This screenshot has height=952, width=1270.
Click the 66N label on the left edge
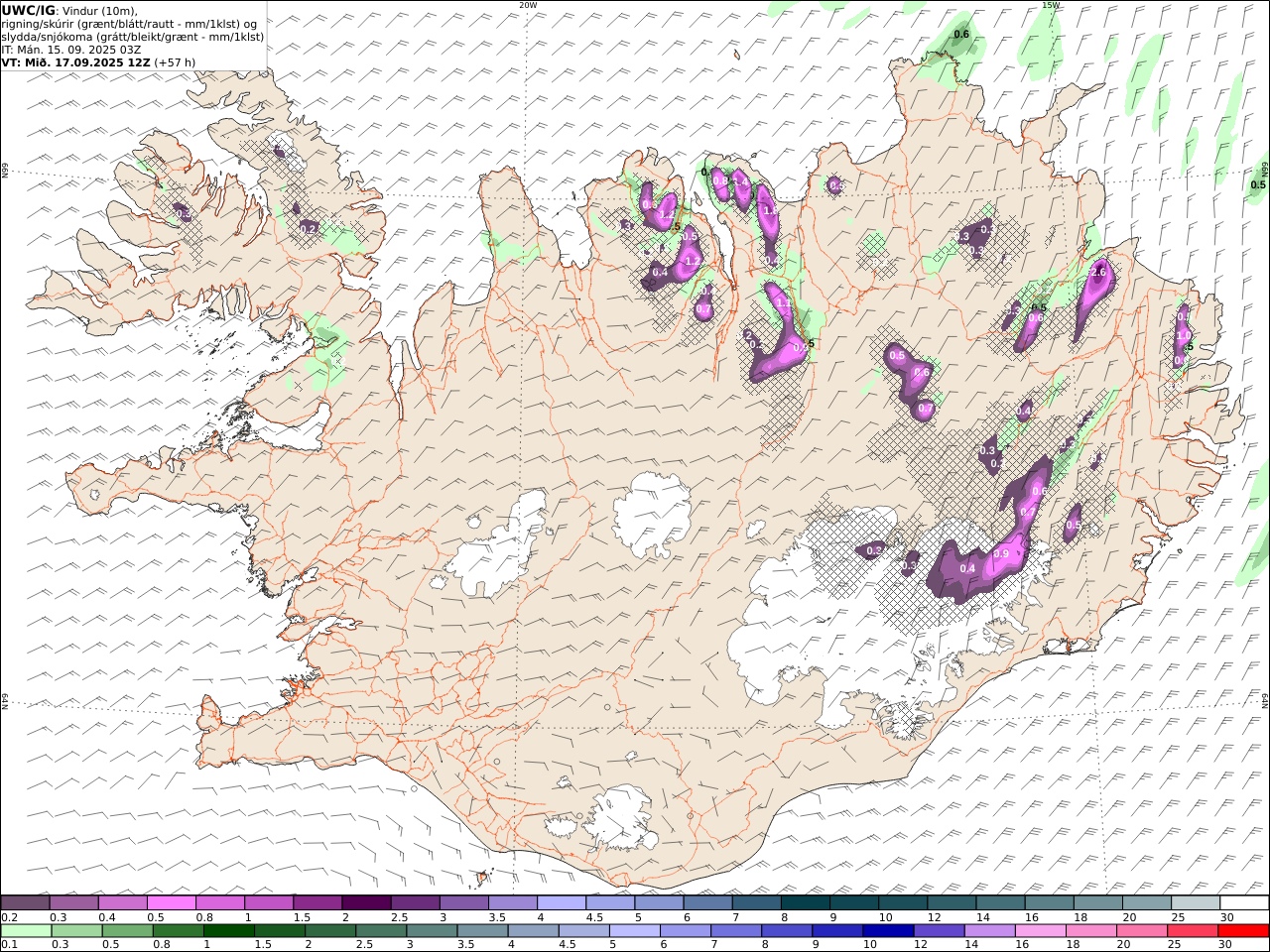point(4,171)
